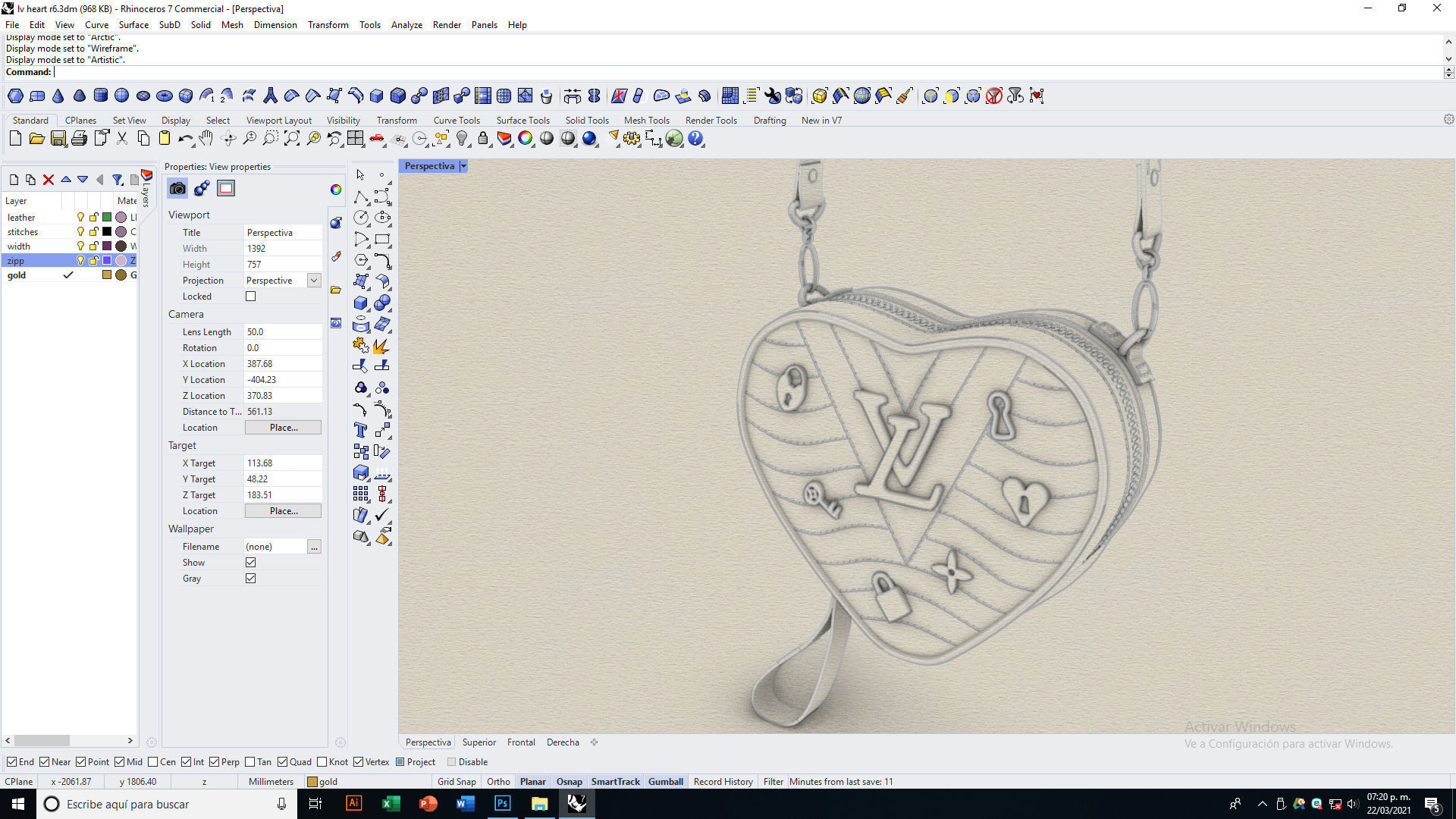Click the light bulb Hide objects icon
This screenshot has height=819, width=1456.
(462, 139)
